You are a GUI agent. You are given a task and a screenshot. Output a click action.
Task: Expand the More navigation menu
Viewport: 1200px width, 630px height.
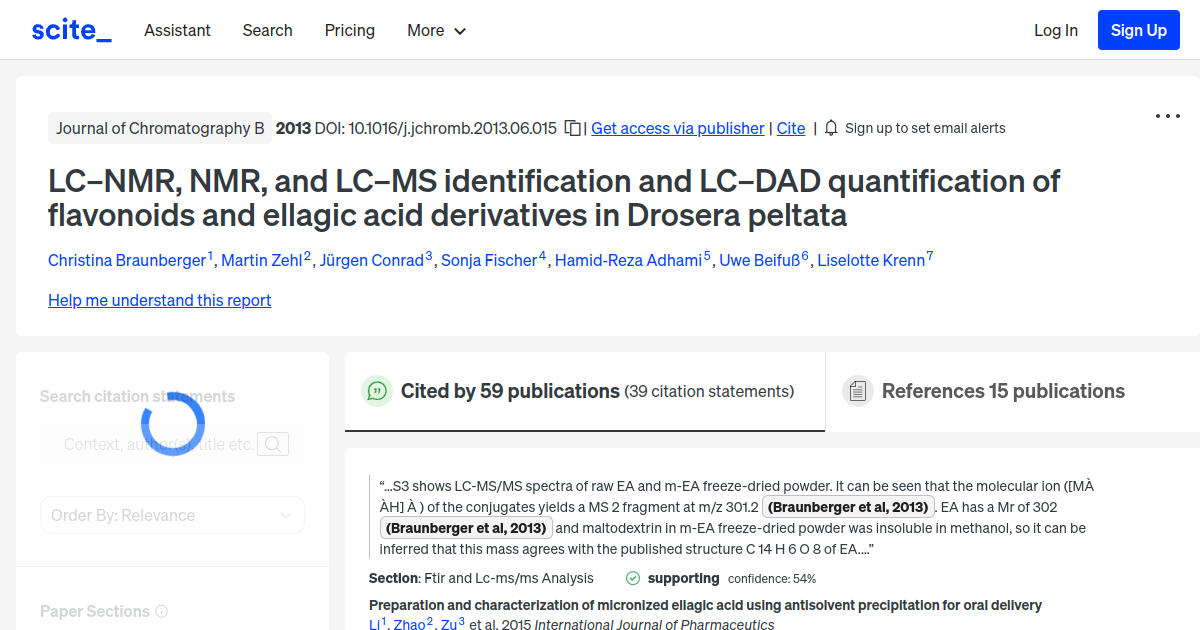click(x=436, y=30)
